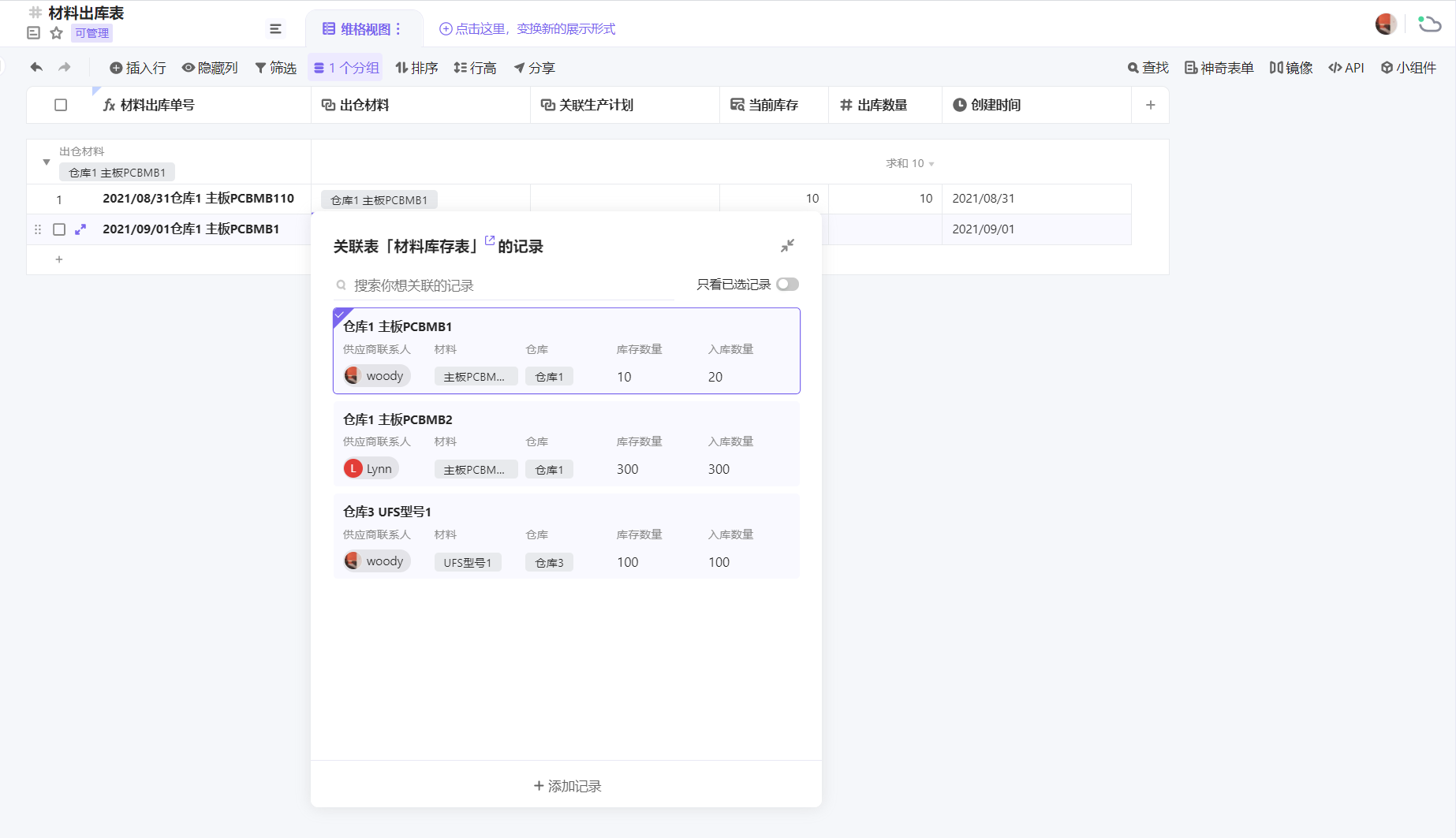Adjust row height via 行高 icon

[x=461, y=68]
